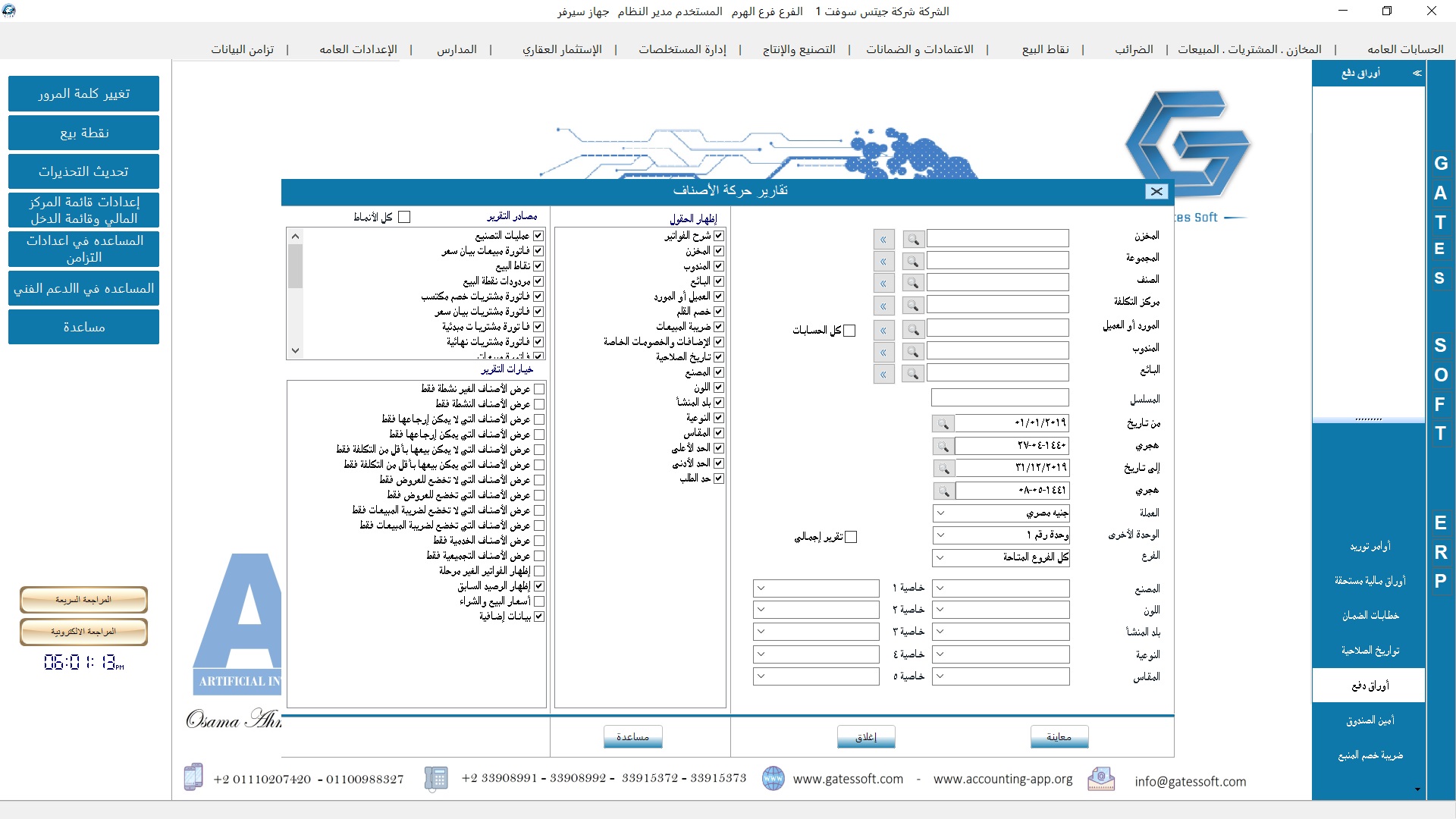The image size is (1456, 819).
Task: Click the مساعدة button in the dialog
Action: [x=633, y=737]
